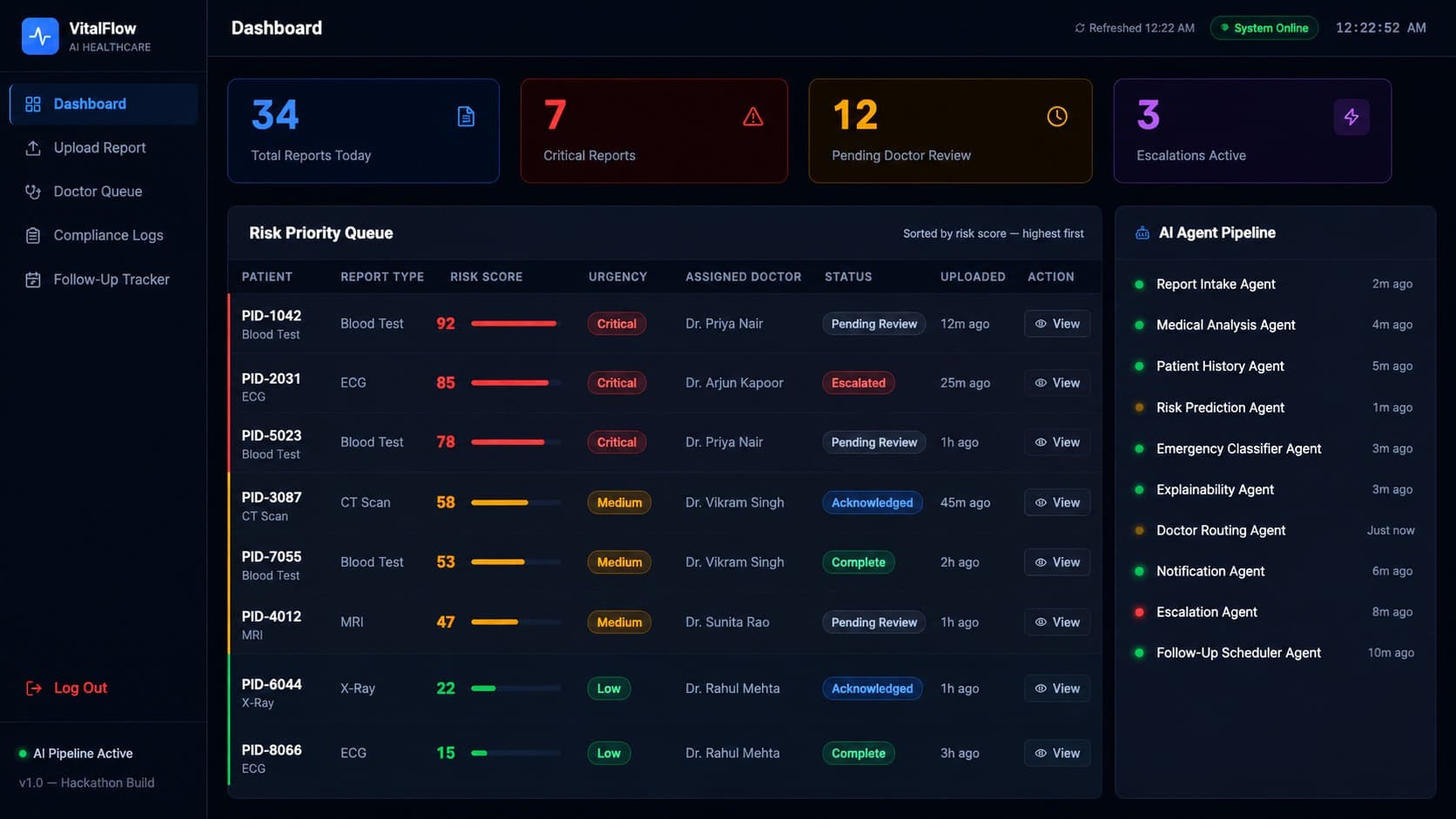
Task: Click the VitalFlow heartbeat logo icon
Action: [40, 37]
